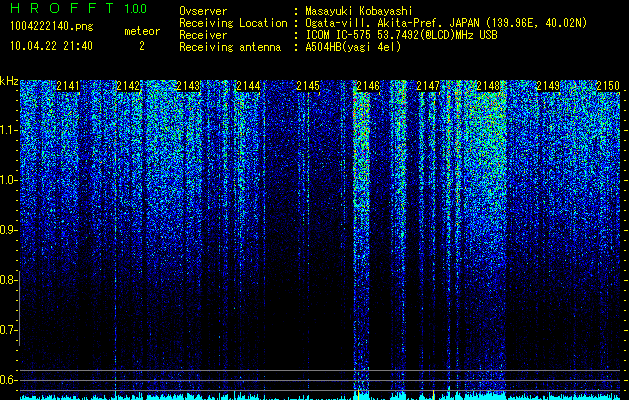
Task: Click the file name 1004222140.png
Action: point(52,26)
